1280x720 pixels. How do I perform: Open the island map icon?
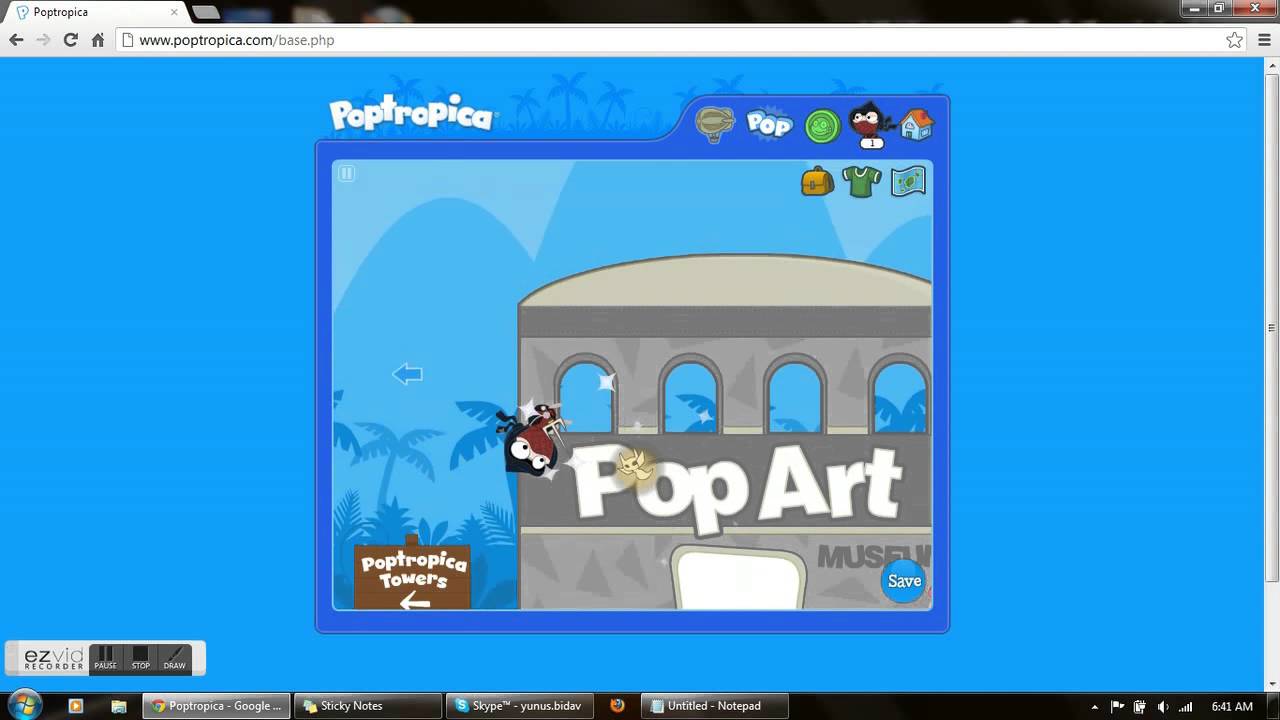[908, 181]
